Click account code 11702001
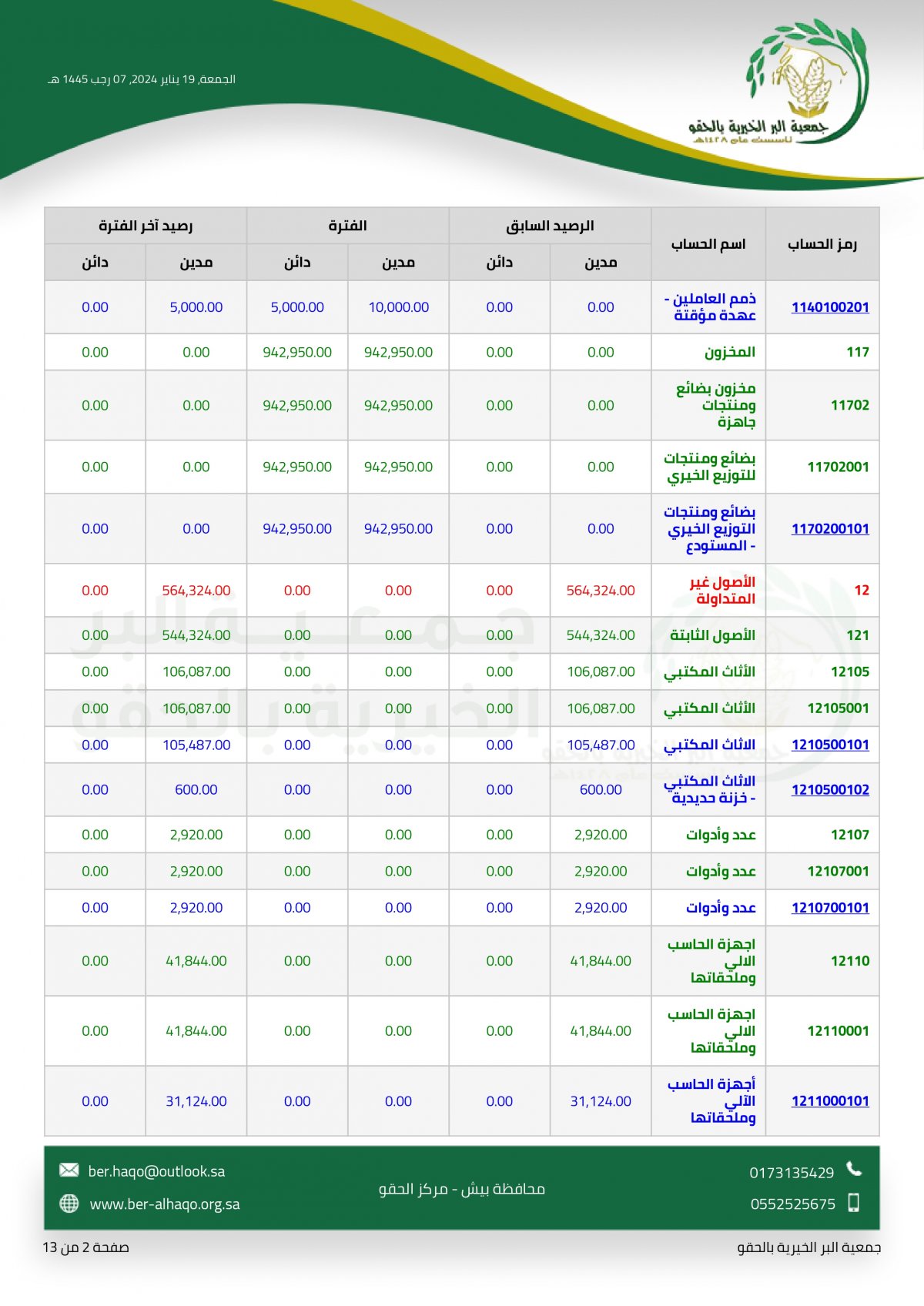 (838, 467)
